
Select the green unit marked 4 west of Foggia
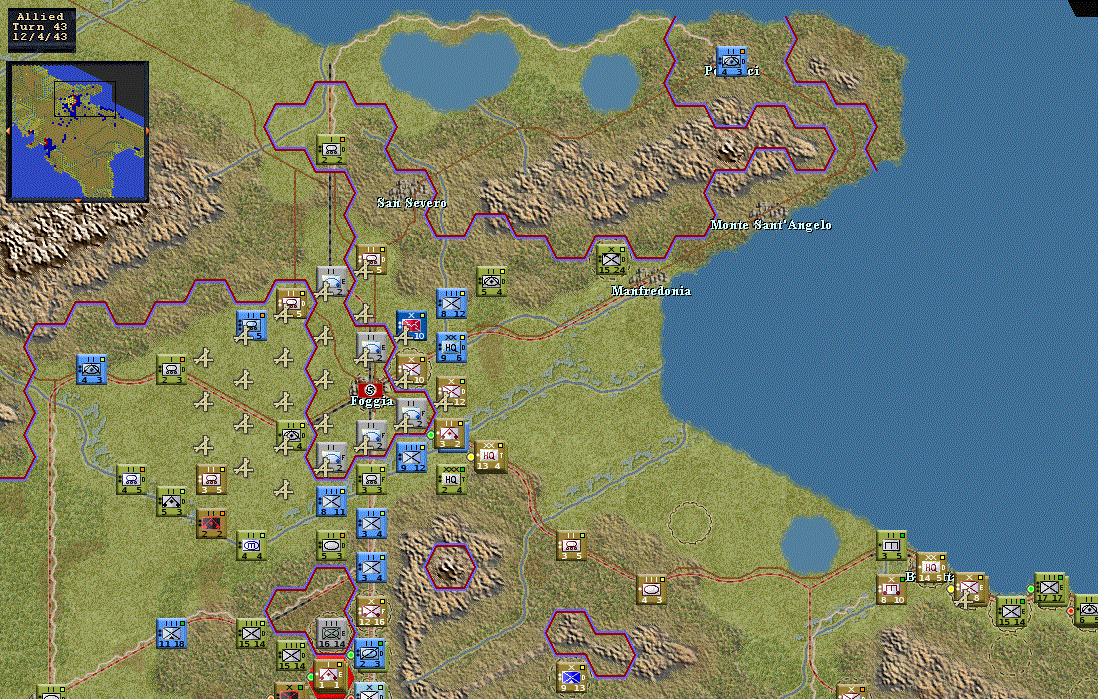coord(291,436)
